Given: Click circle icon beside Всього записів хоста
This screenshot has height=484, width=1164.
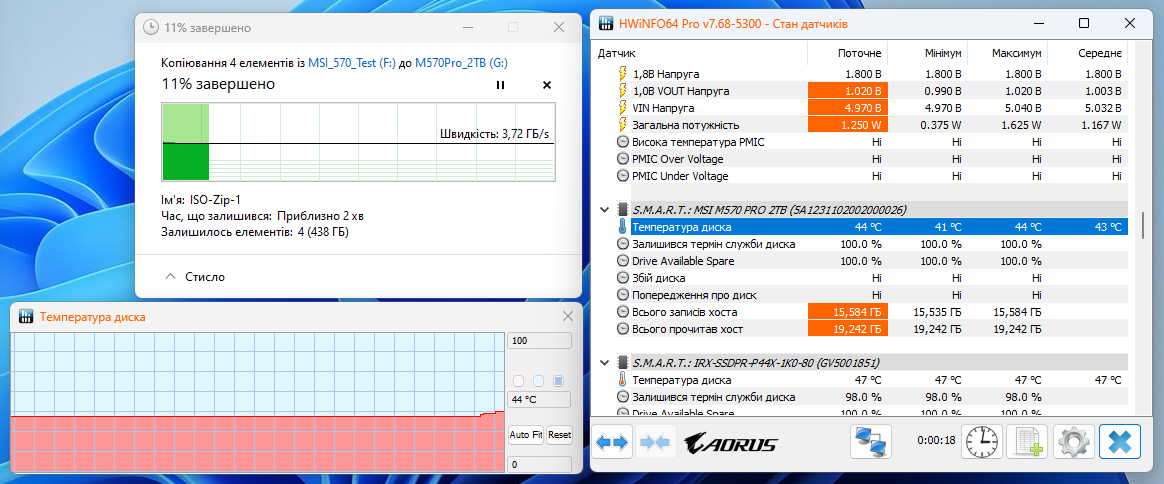Looking at the screenshot, I should 623,312.
